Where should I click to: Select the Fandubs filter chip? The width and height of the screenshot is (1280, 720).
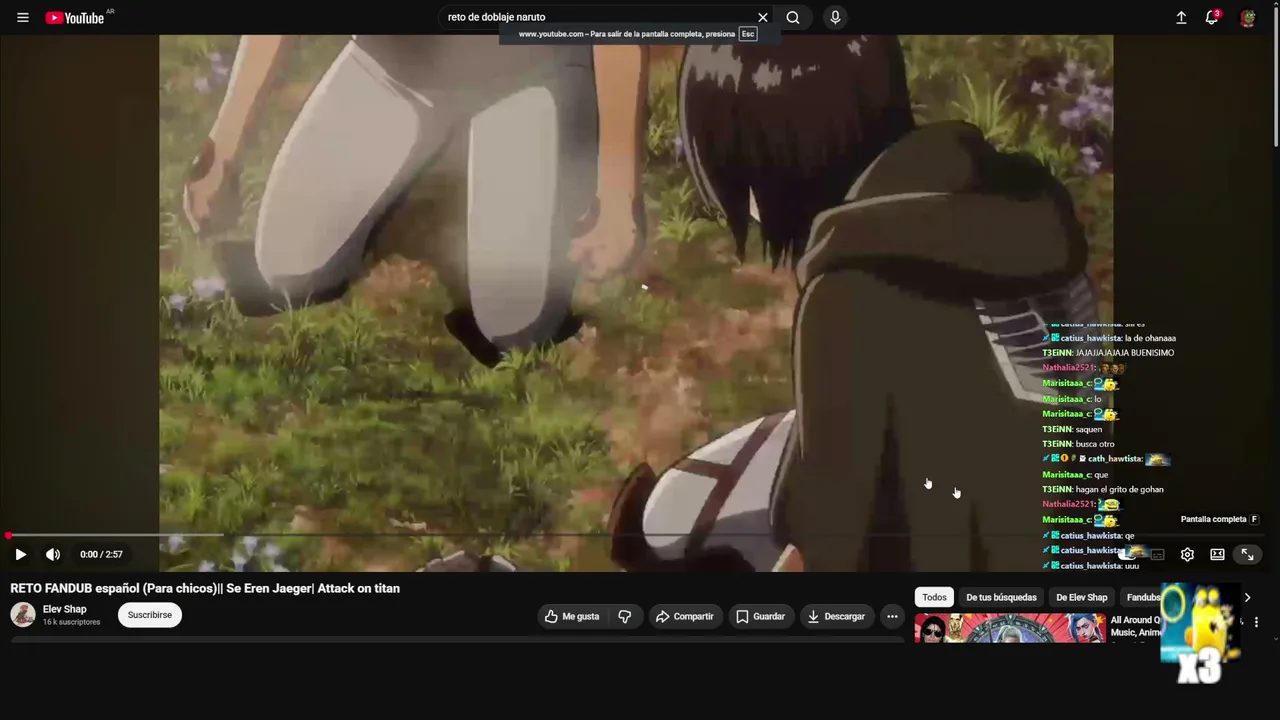[x=1143, y=597]
